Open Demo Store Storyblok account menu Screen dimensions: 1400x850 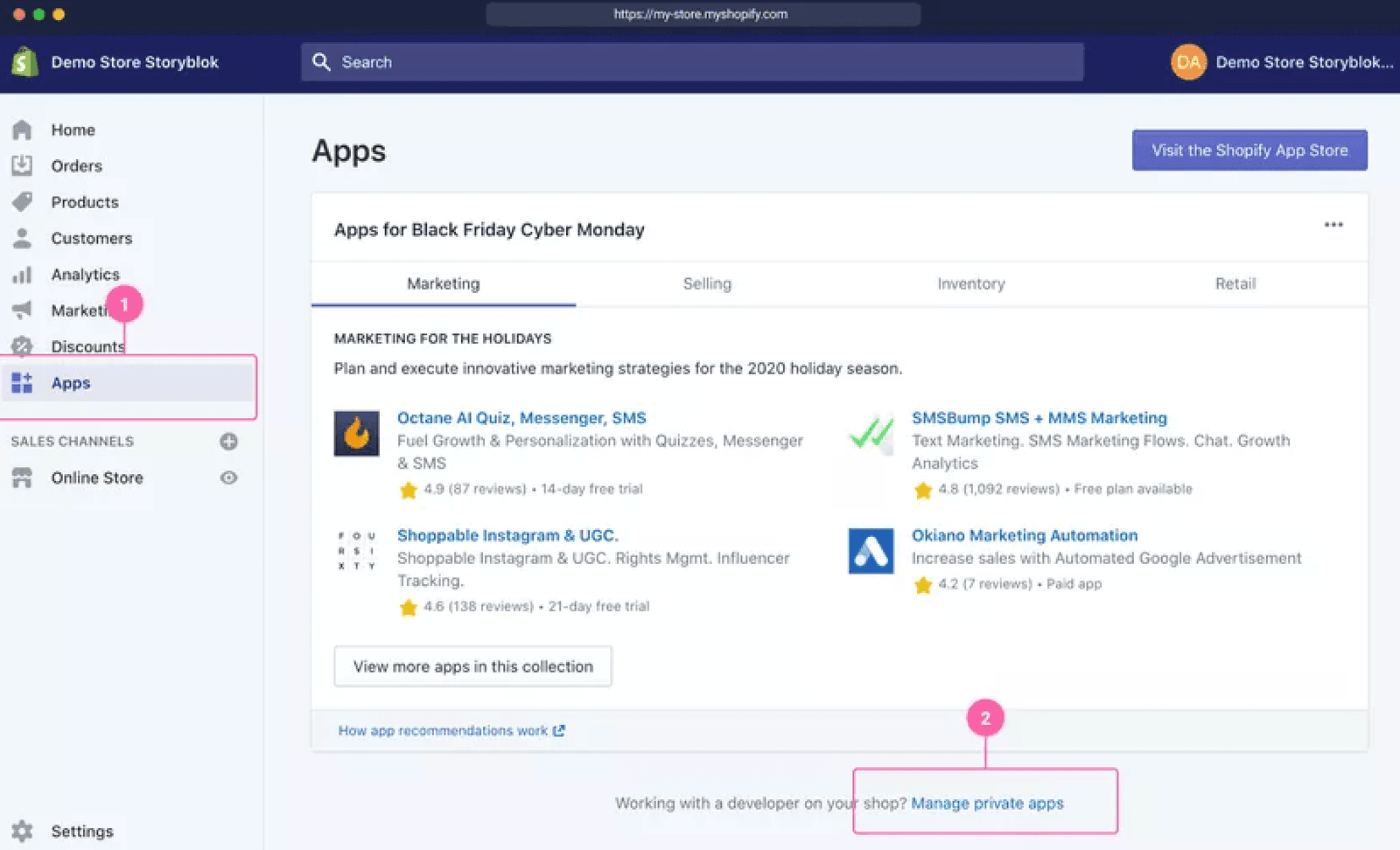pyautogui.click(x=1282, y=62)
